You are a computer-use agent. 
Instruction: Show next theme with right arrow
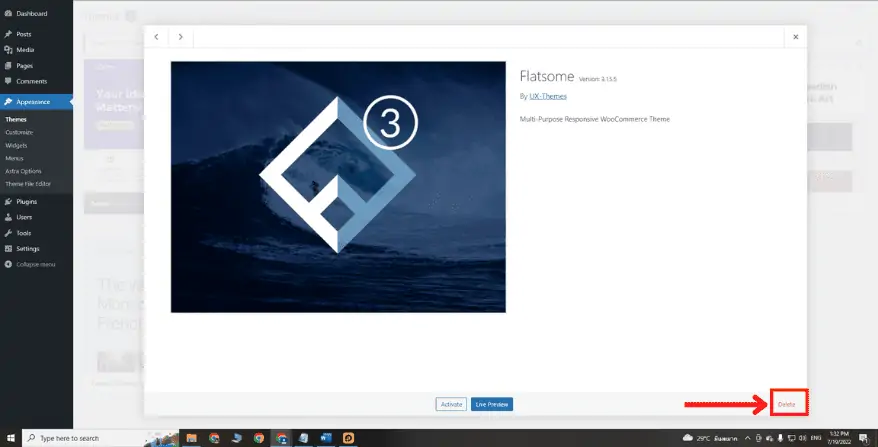coord(180,37)
